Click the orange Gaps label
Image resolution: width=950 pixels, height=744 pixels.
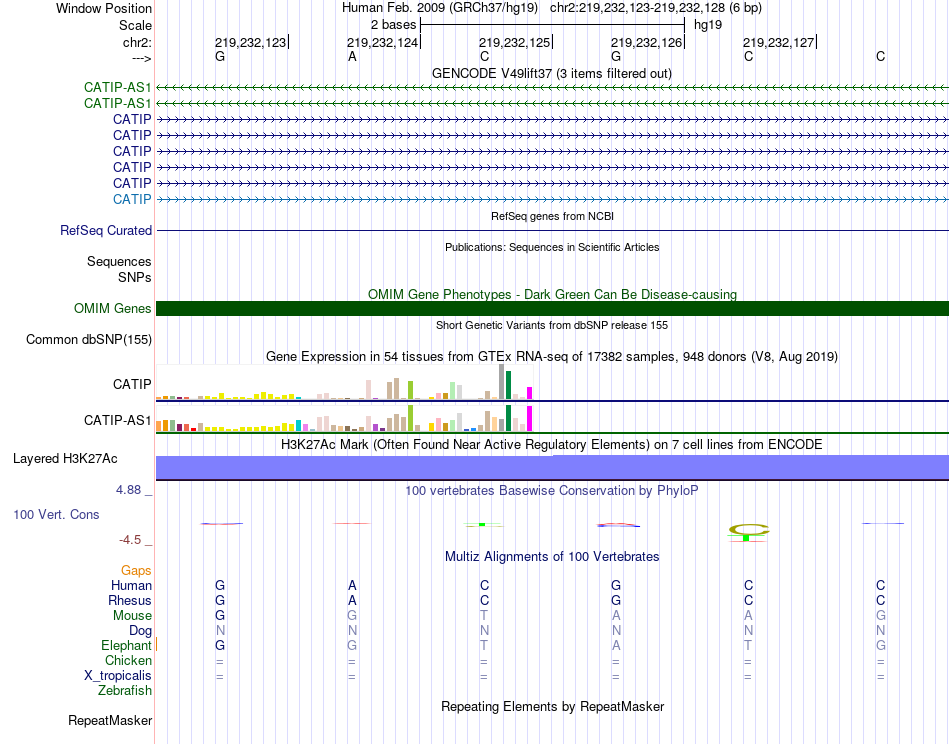tap(136, 570)
